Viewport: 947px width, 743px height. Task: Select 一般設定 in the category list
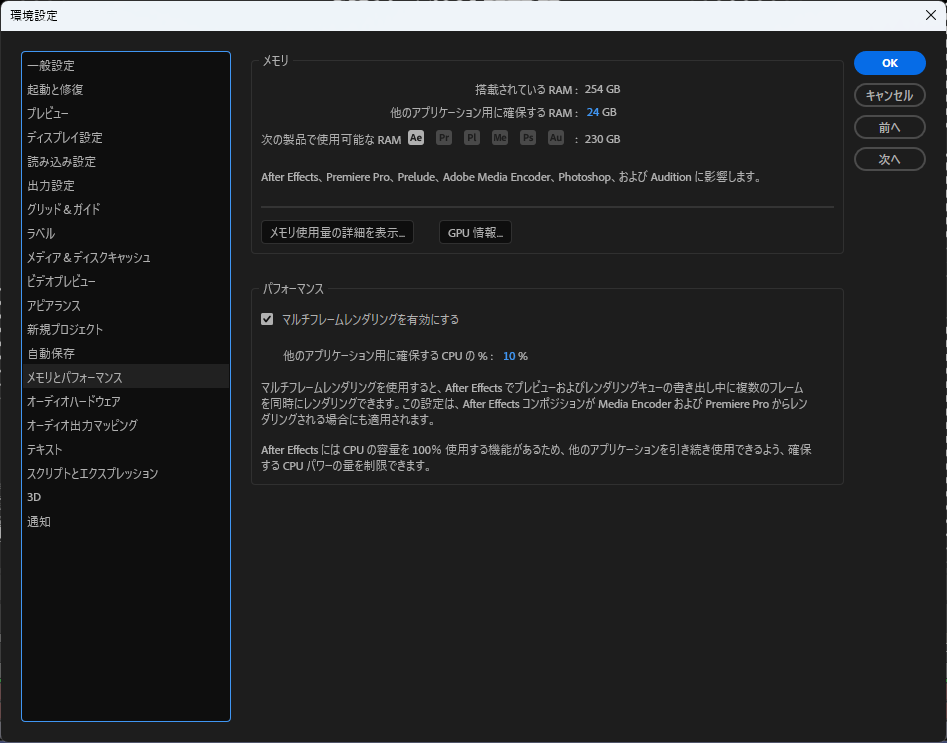[x=51, y=66]
